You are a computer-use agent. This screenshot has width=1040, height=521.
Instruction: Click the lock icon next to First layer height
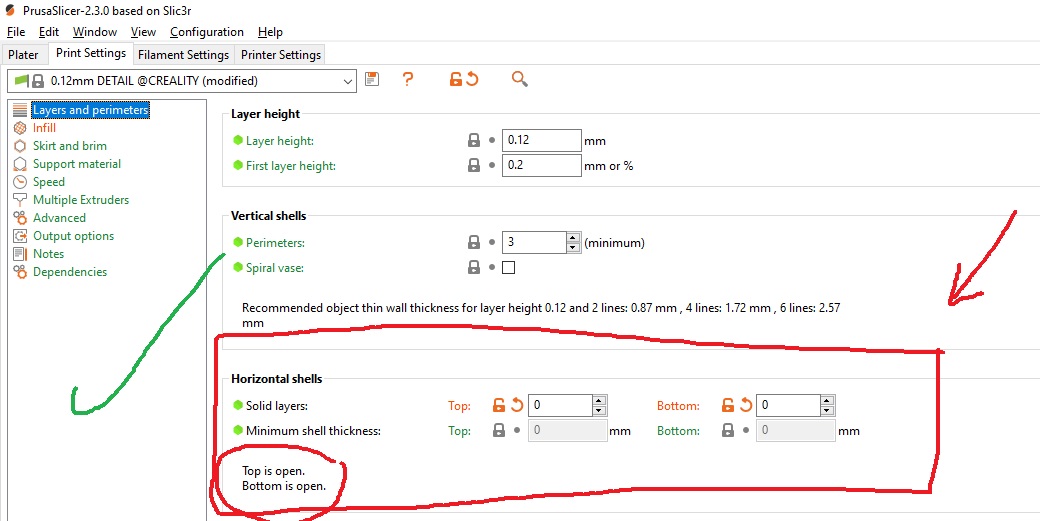tap(474, 166)
